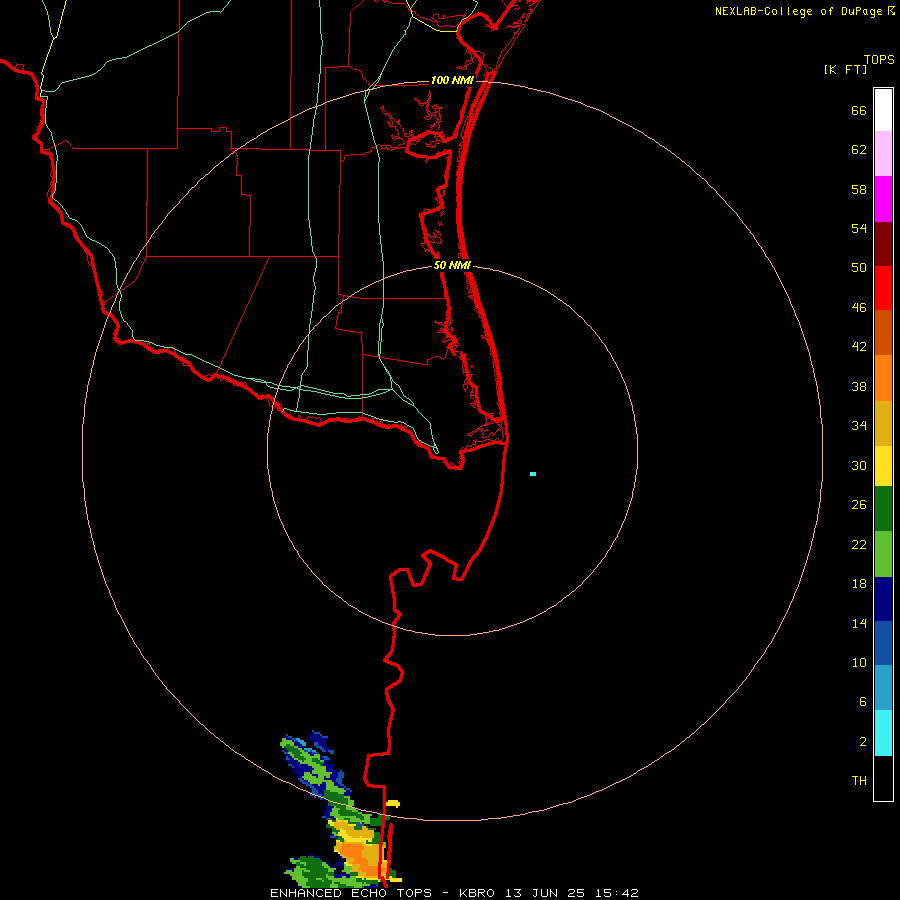Click the "30" legend value

(859, 465)
